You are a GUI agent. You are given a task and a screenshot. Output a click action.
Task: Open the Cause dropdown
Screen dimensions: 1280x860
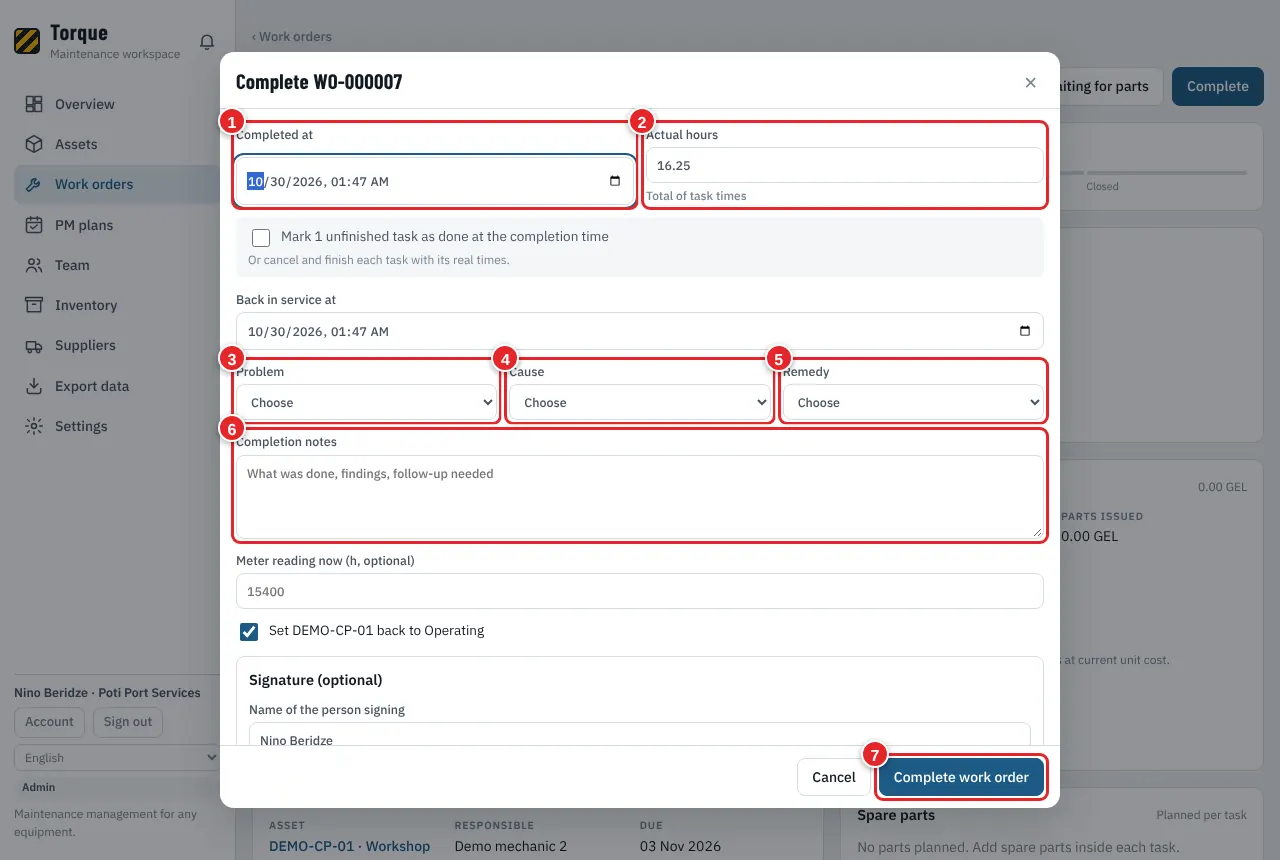point(640,403)
